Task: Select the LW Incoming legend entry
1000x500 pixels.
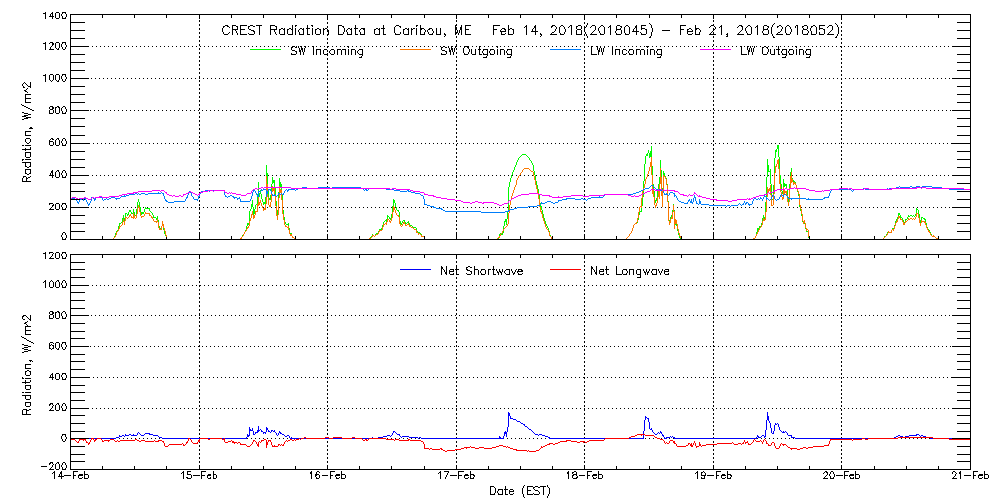Action: 626,52
